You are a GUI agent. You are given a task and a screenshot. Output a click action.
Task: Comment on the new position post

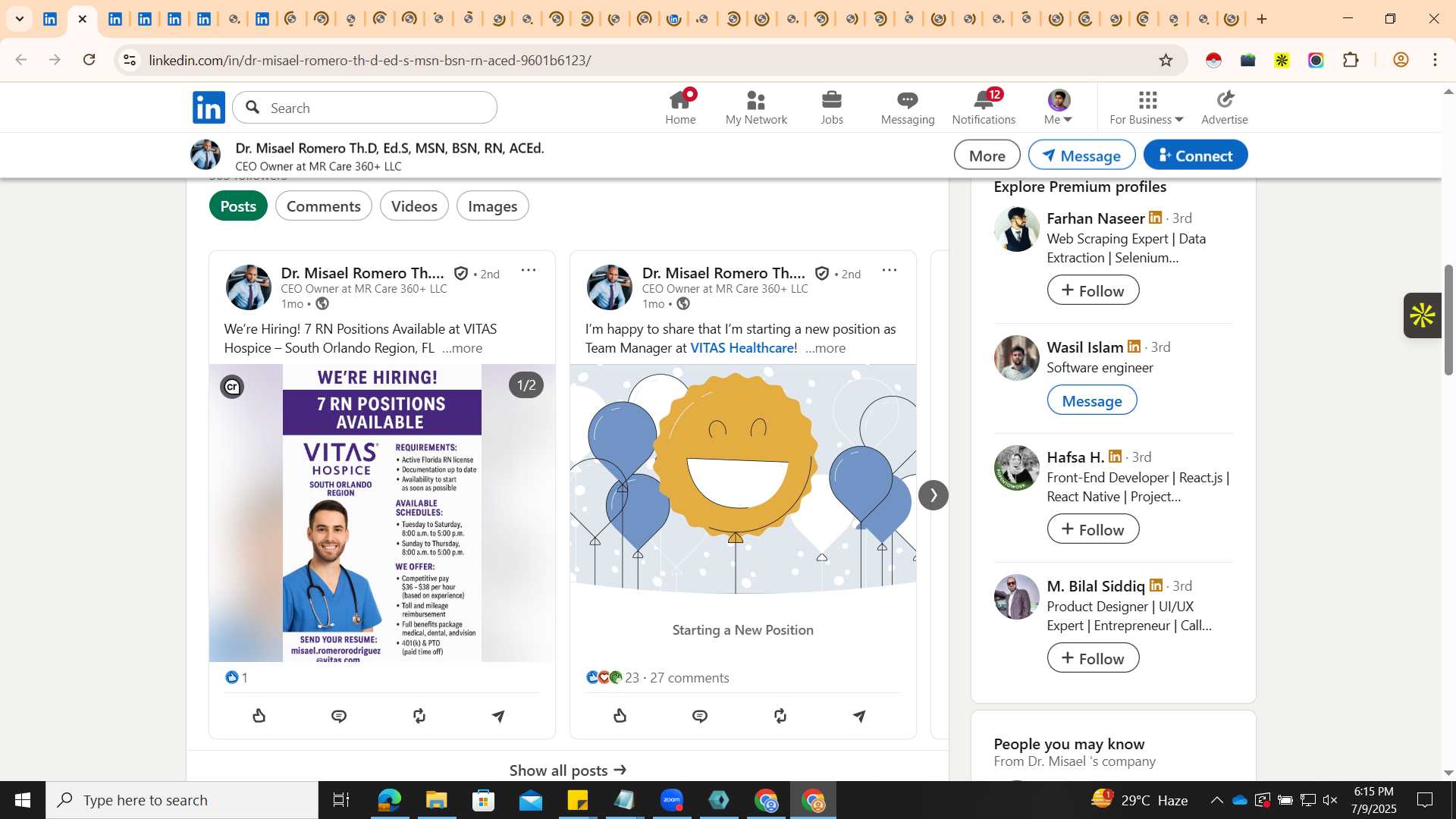tap(700, 716)
